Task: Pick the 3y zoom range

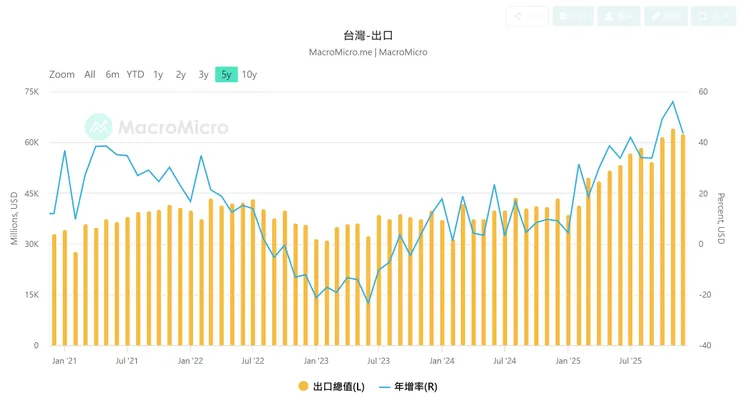Action: [x=203, y=75]
